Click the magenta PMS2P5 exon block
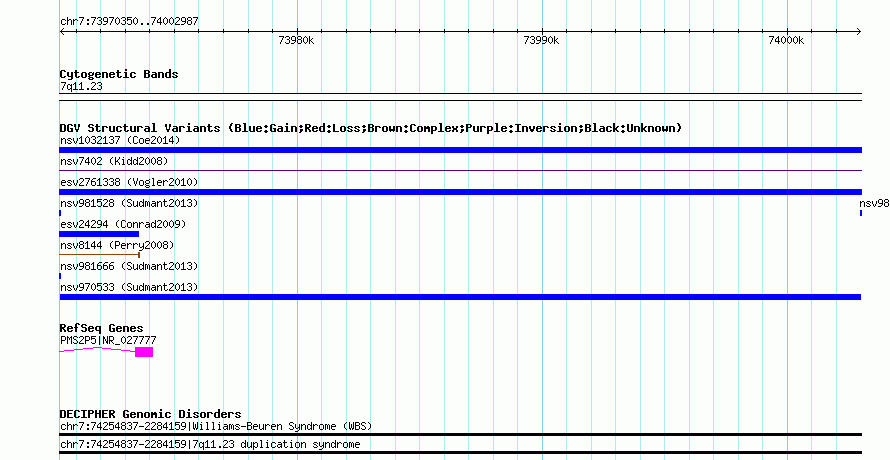The image size is (890, 460). click(x=144, y=352)
